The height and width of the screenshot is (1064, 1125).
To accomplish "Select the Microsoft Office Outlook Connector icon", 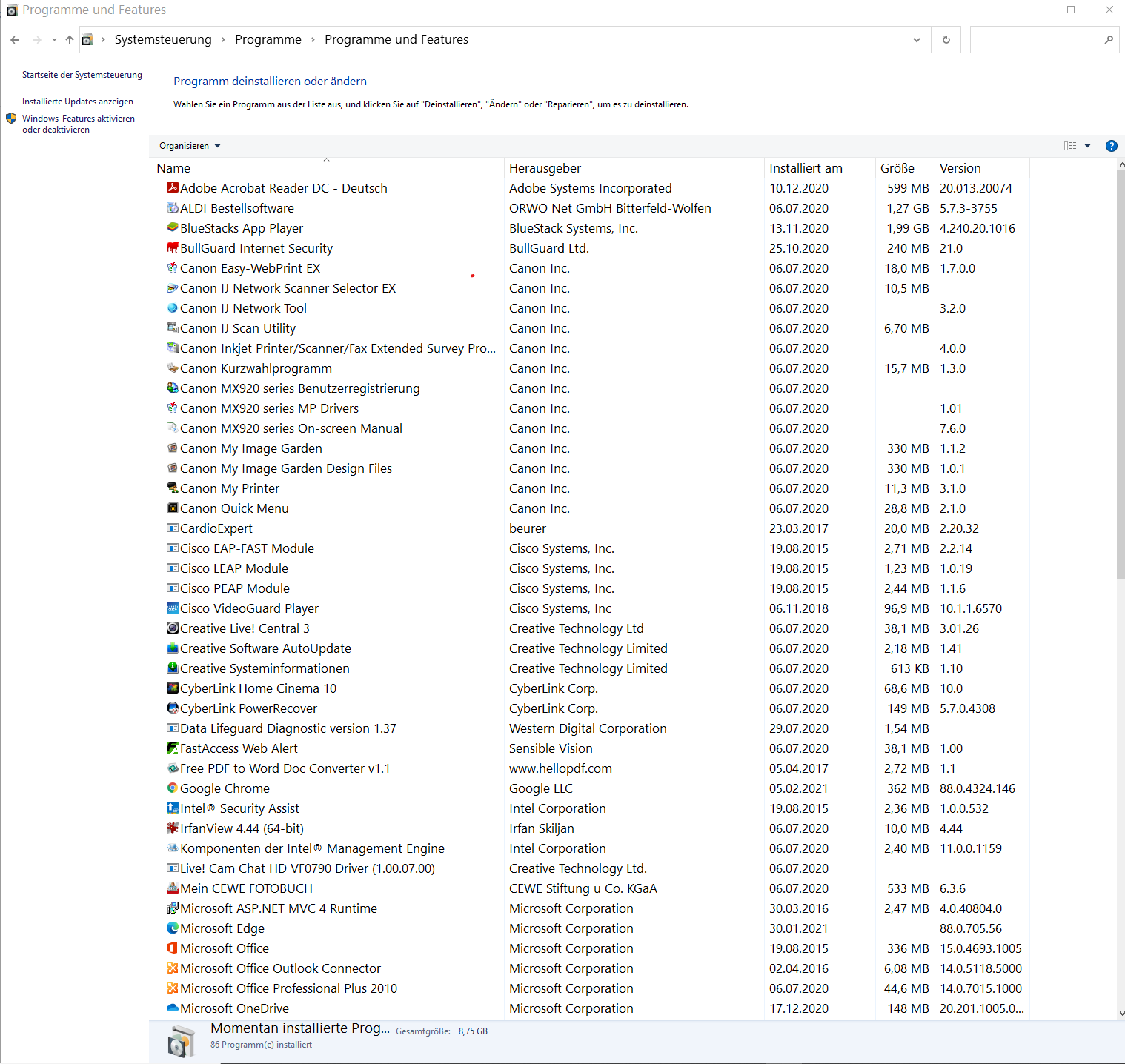I will click(173, 968).
